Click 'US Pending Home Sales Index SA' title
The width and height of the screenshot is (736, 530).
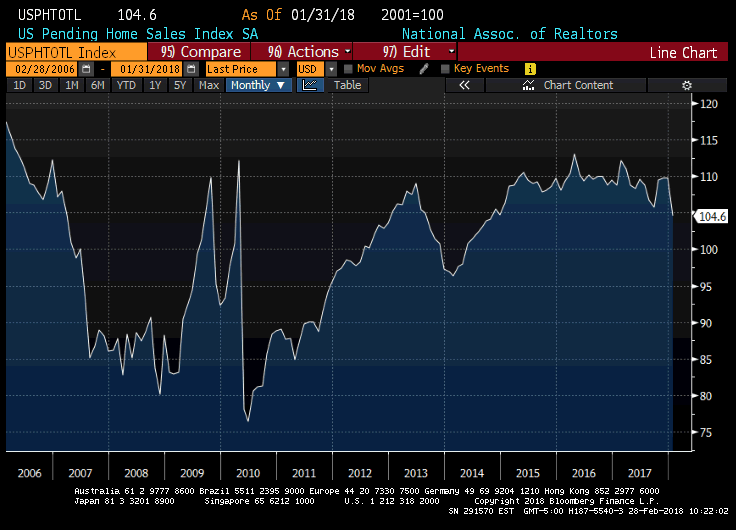tap(138, 34)
